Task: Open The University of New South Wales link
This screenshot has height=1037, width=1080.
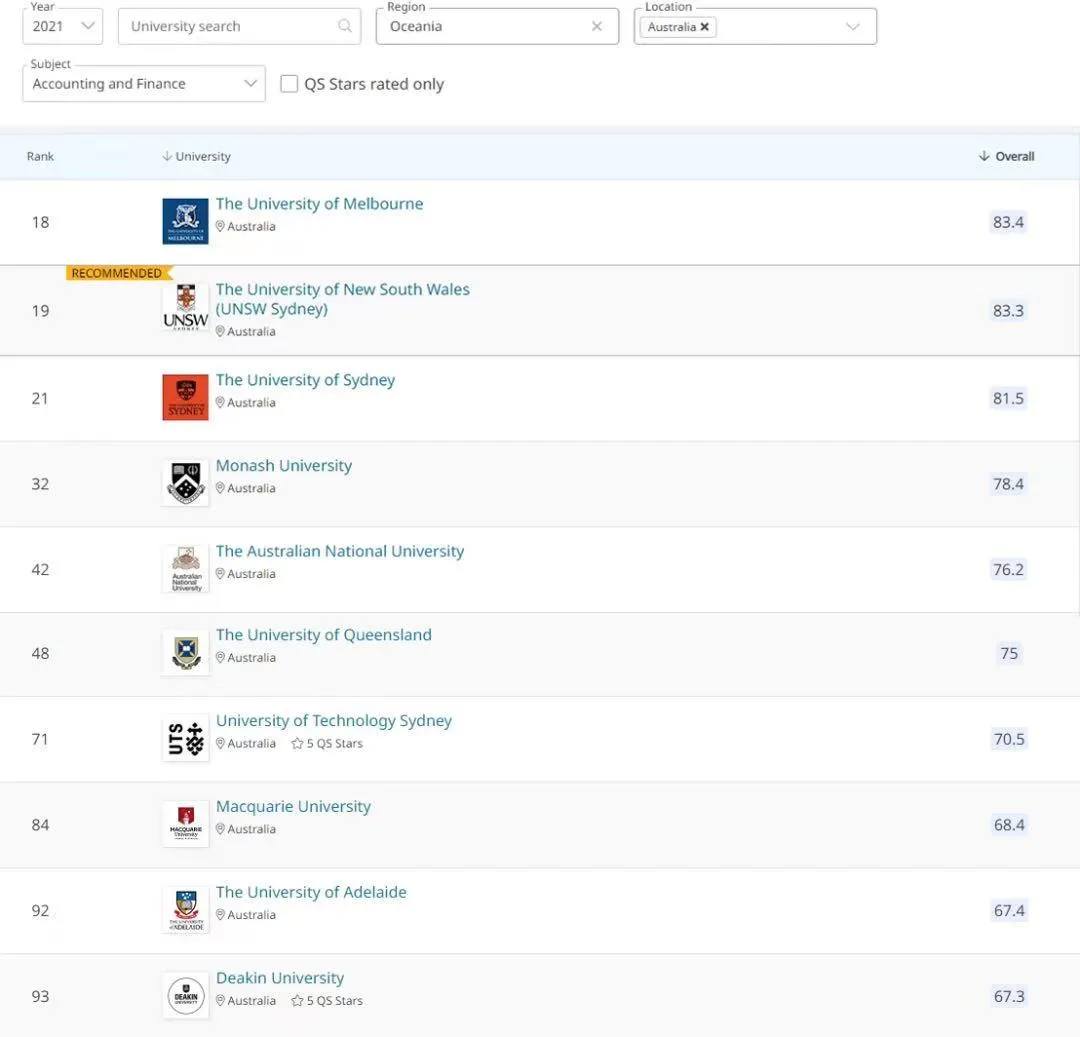Action: [342, 299]
